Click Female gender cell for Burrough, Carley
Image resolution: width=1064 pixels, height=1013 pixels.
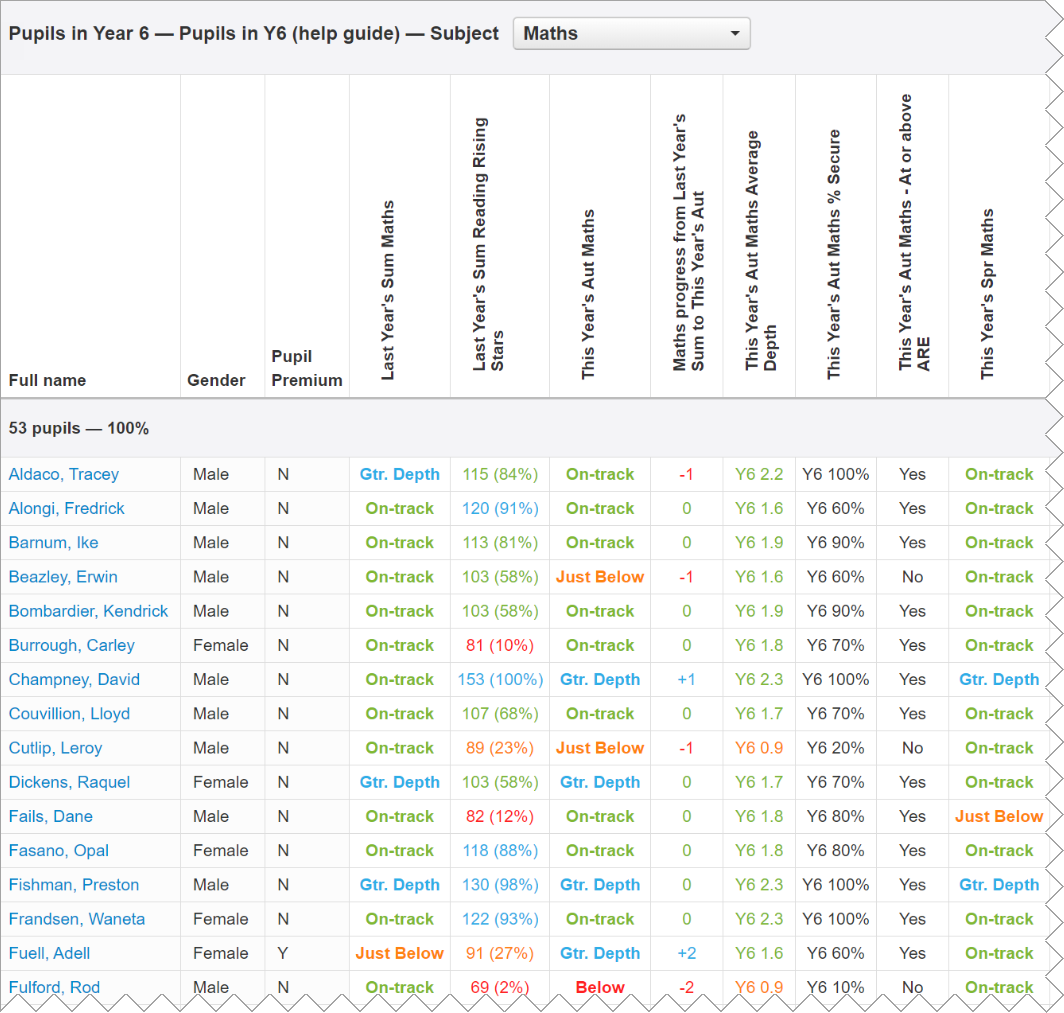click(x=221, y=645)
